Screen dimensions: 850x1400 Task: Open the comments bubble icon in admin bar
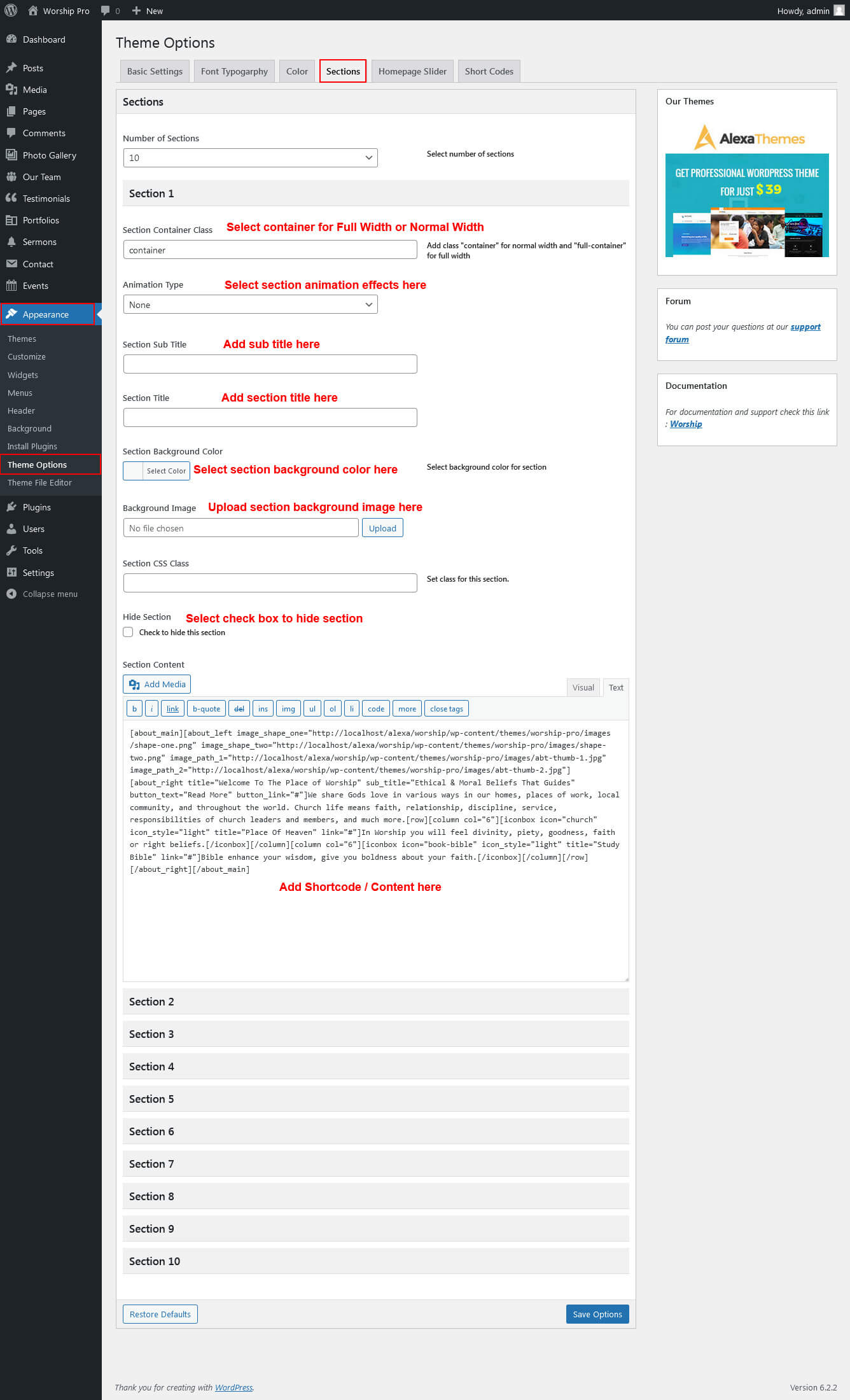point(106,10)
